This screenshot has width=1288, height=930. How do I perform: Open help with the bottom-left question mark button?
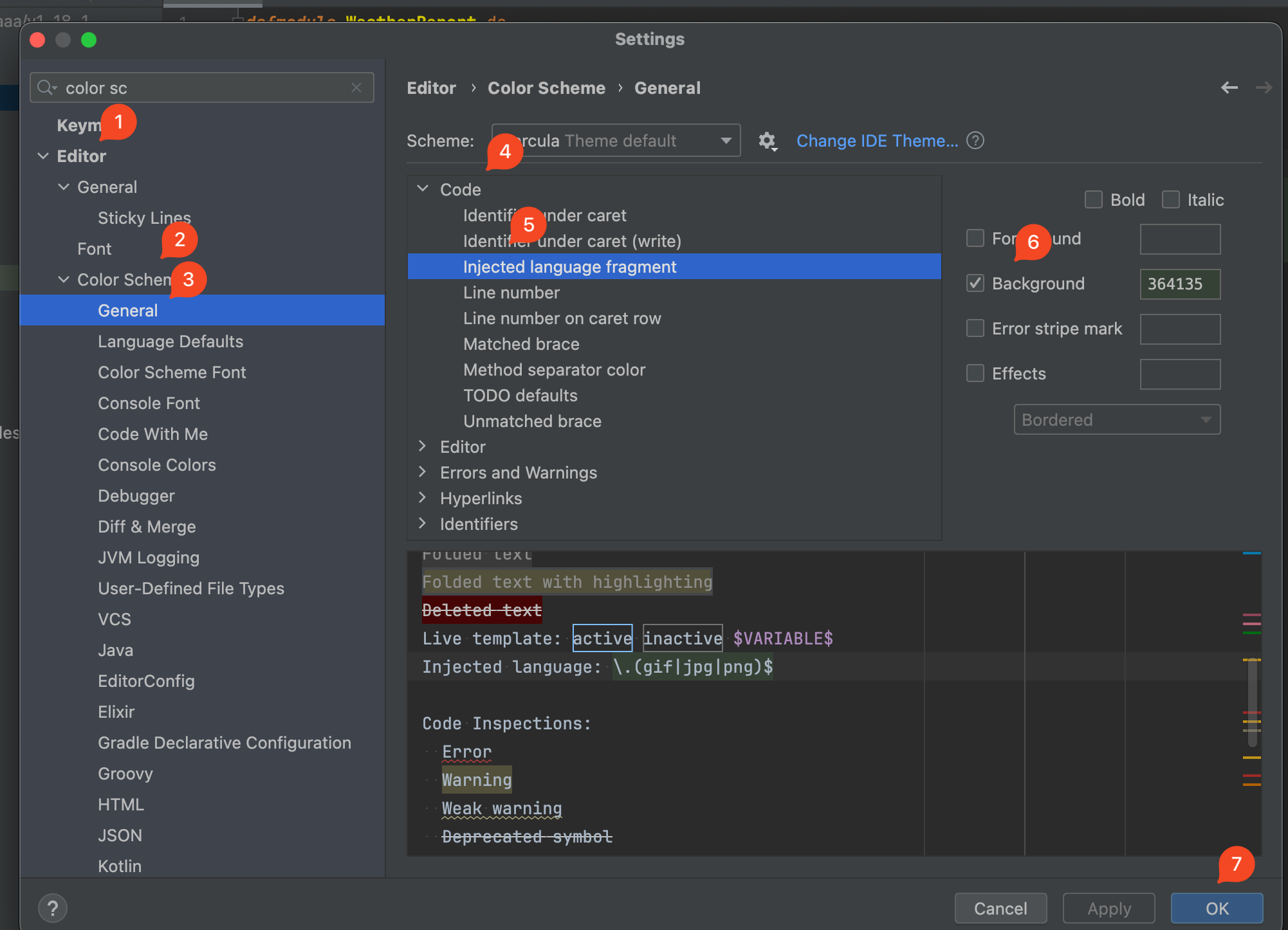pyautogui.click(x=53, y=908)
